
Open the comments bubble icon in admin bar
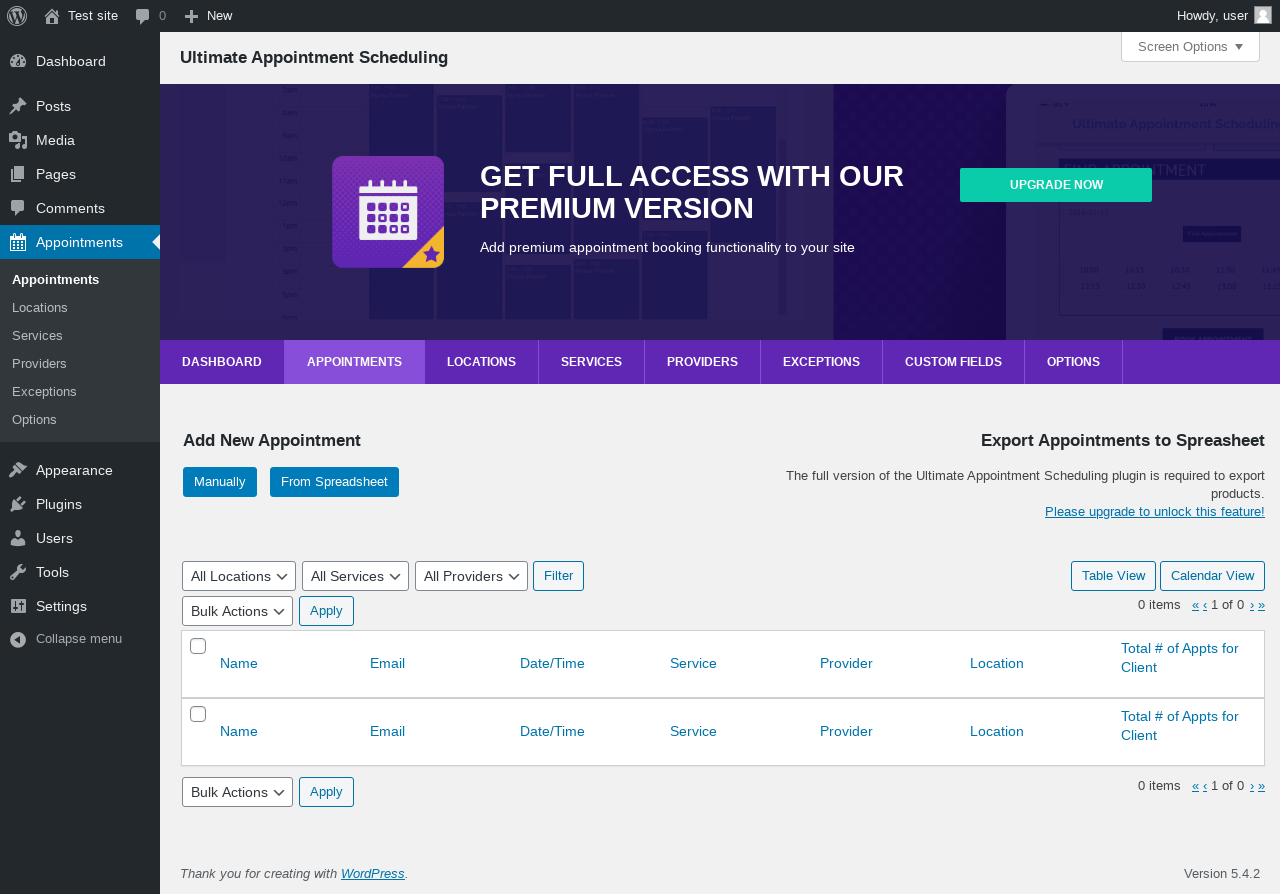click(143, 16)
